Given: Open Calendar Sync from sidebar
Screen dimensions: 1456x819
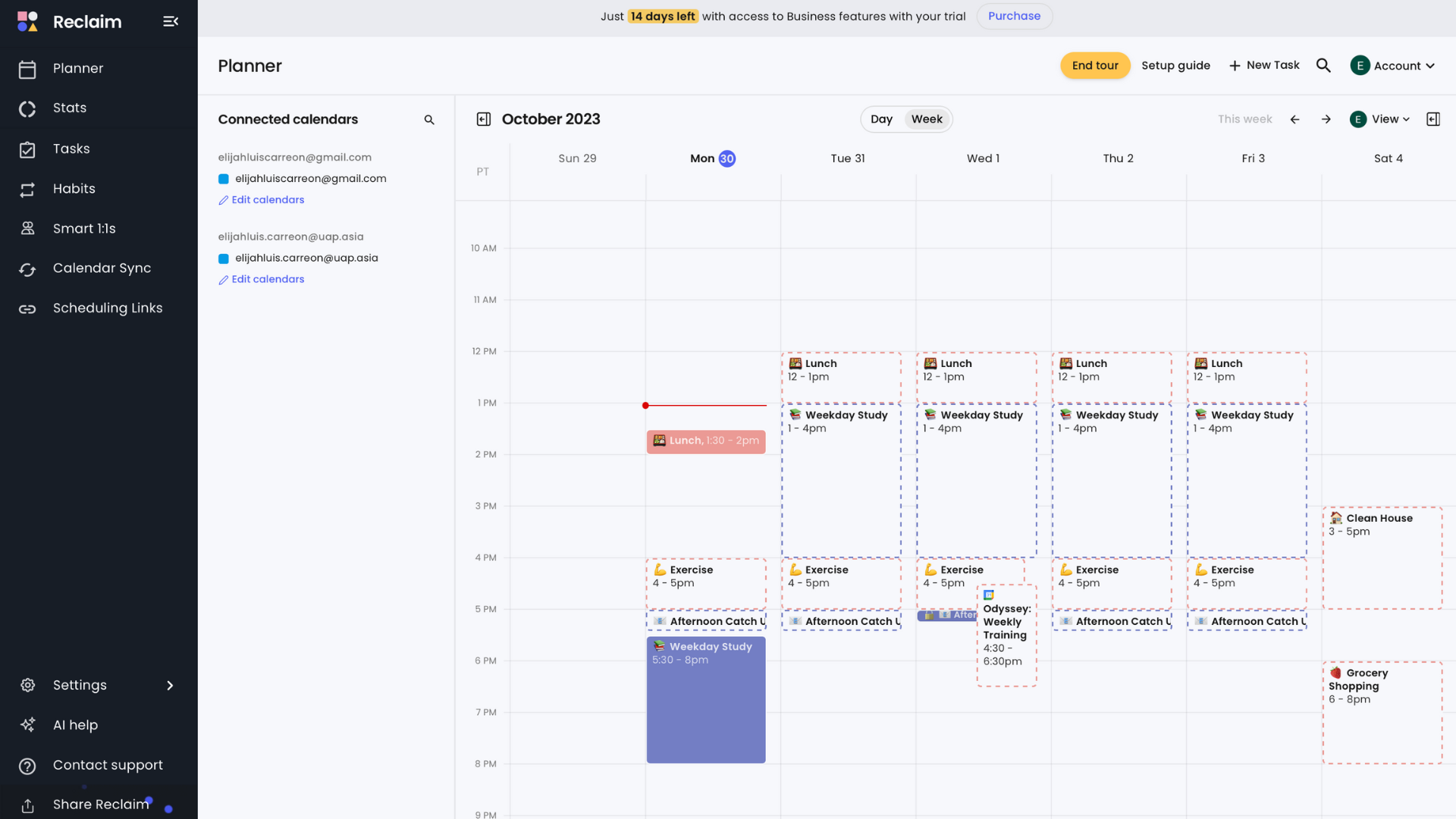Looking at the screenshot, I should tap(102, 268).
